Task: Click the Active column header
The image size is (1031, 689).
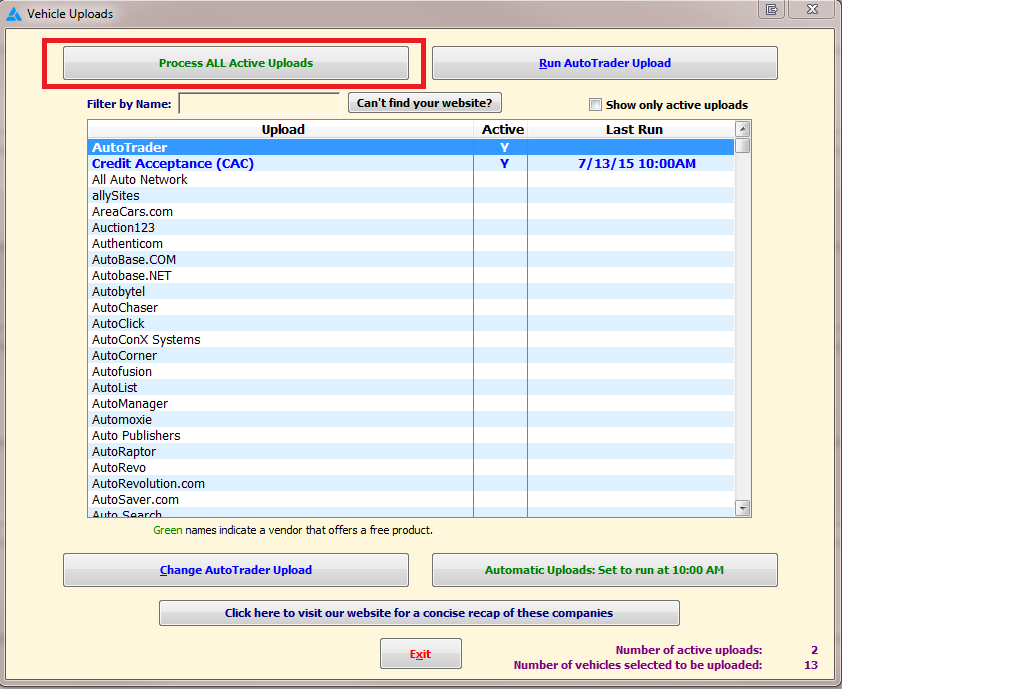Action: pyautogui.click(x=502, y=130)
